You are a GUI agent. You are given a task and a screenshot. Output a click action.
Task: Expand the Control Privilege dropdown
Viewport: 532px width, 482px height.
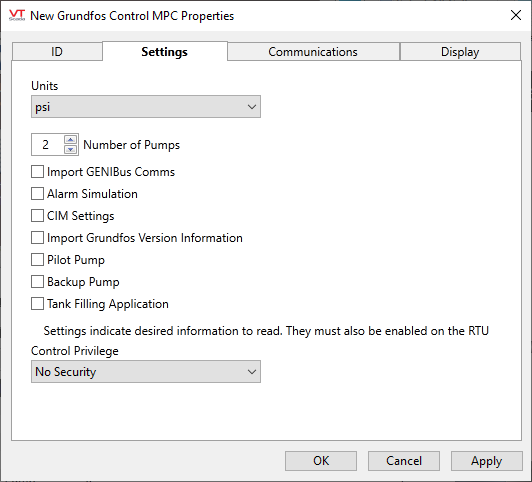[146, 372]
